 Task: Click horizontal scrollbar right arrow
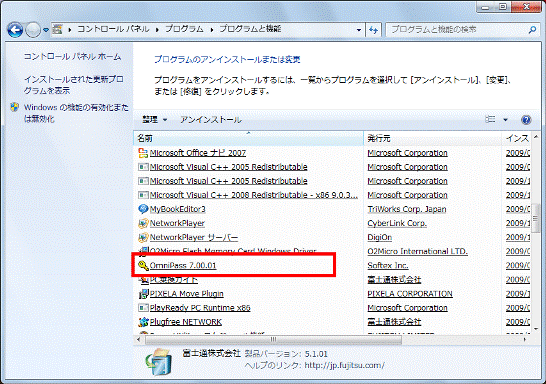(x=525, y=339)
